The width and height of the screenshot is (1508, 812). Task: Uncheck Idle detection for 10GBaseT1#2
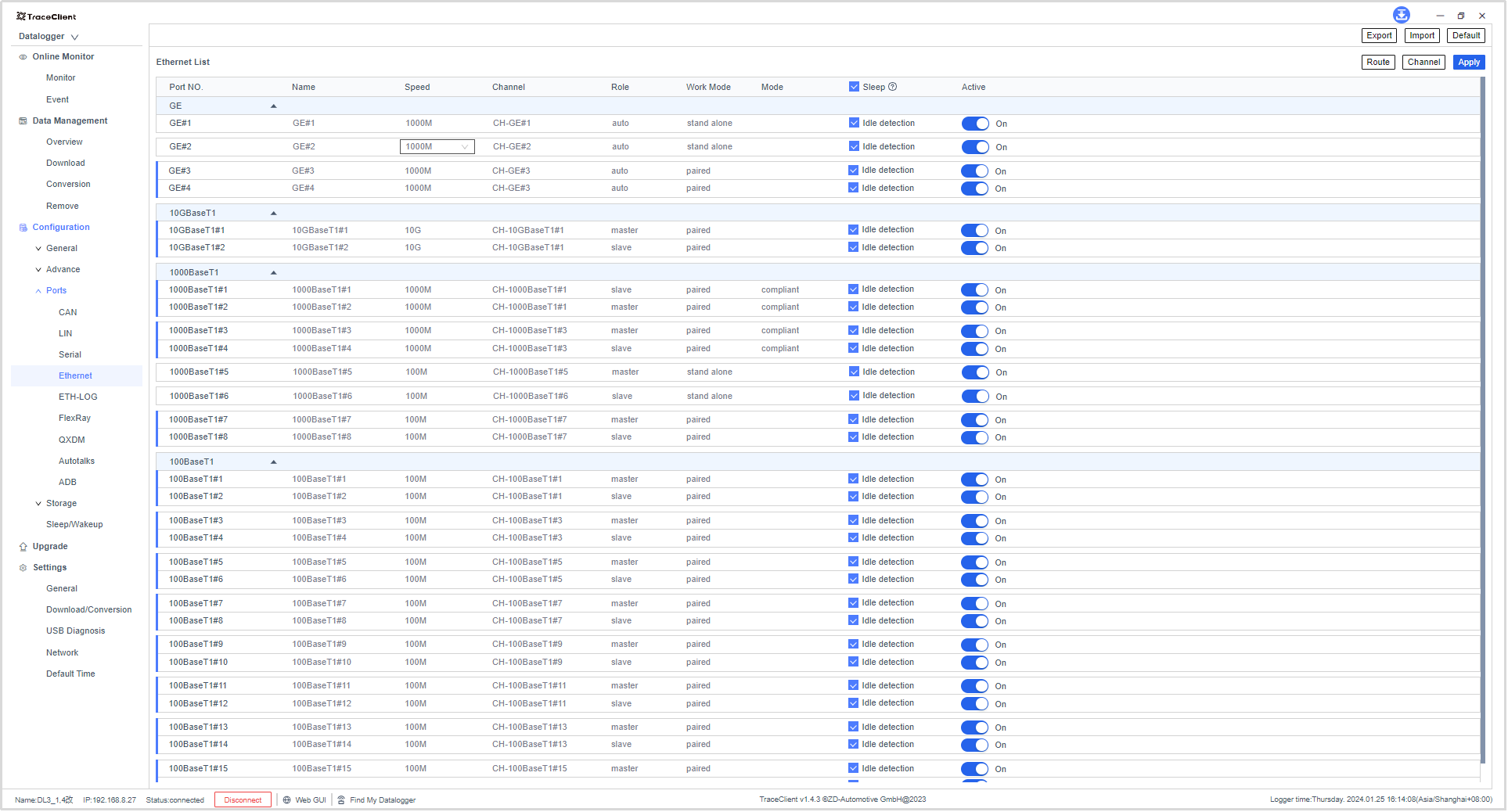point(853,247)
